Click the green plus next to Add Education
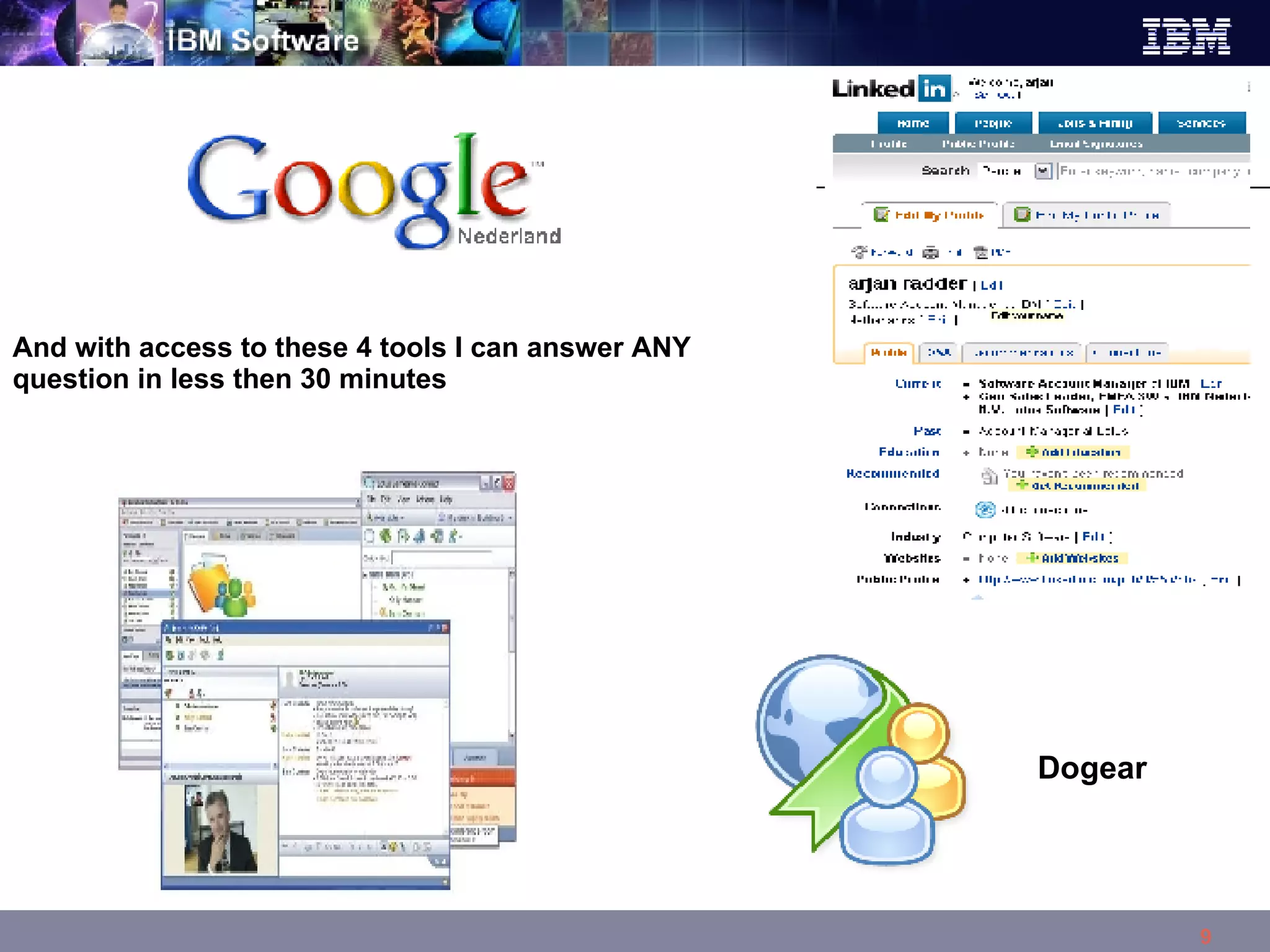This screenshot has width=1270, height=952. tap(1031, 452)
